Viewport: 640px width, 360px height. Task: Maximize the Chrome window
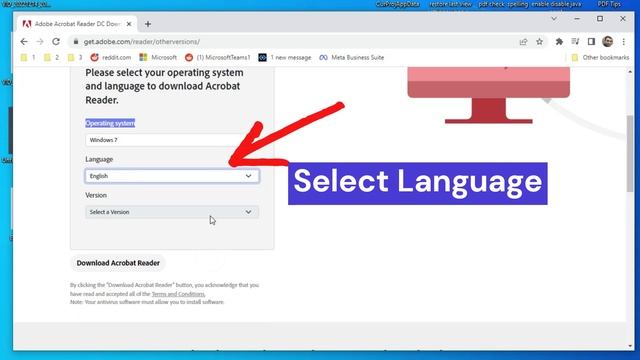click(x=600, y=19)
